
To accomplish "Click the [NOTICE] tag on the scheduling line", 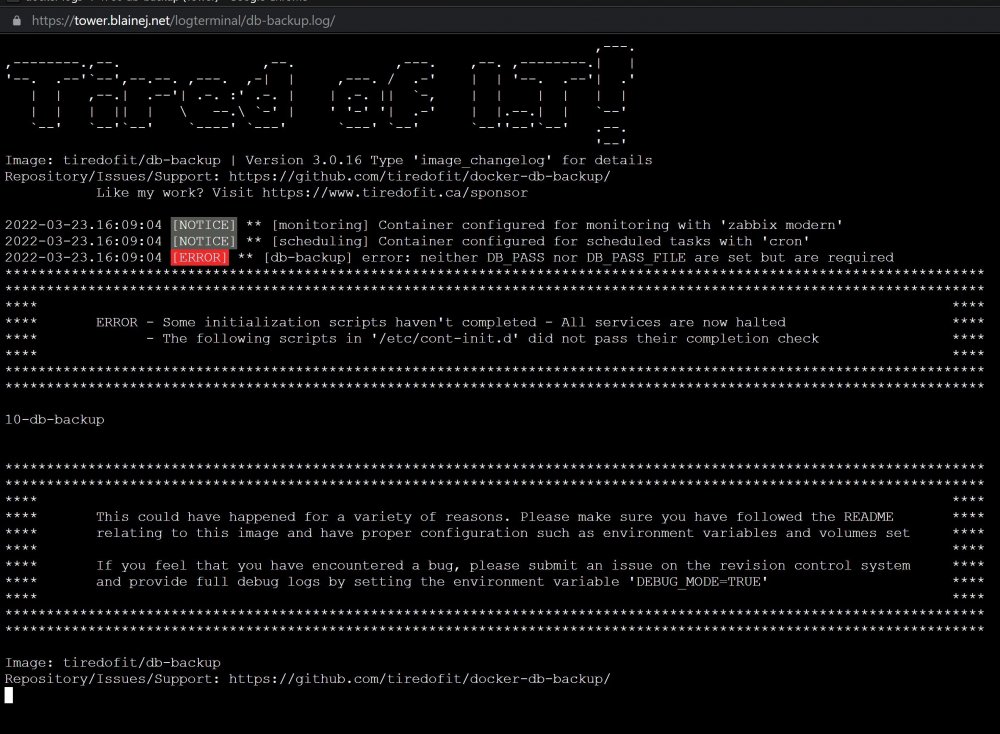I will (203, 241).
